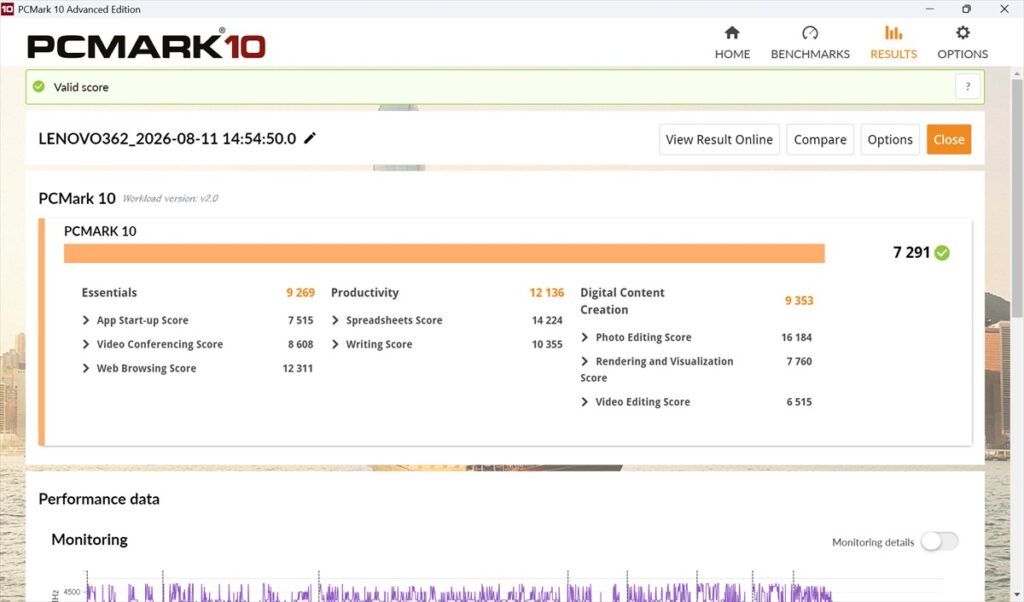Click the Valid score message text
The image size is (1024, 602).
point(81,87)
